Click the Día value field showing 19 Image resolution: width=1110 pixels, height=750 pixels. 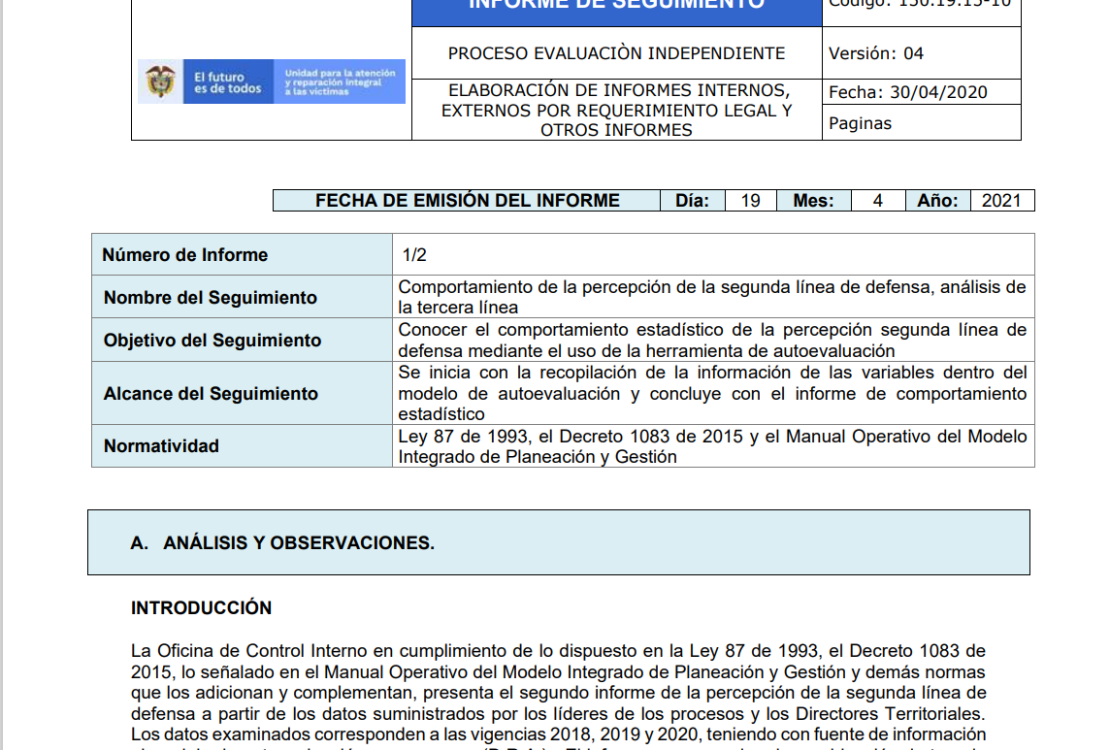click(x=750, y=200)
